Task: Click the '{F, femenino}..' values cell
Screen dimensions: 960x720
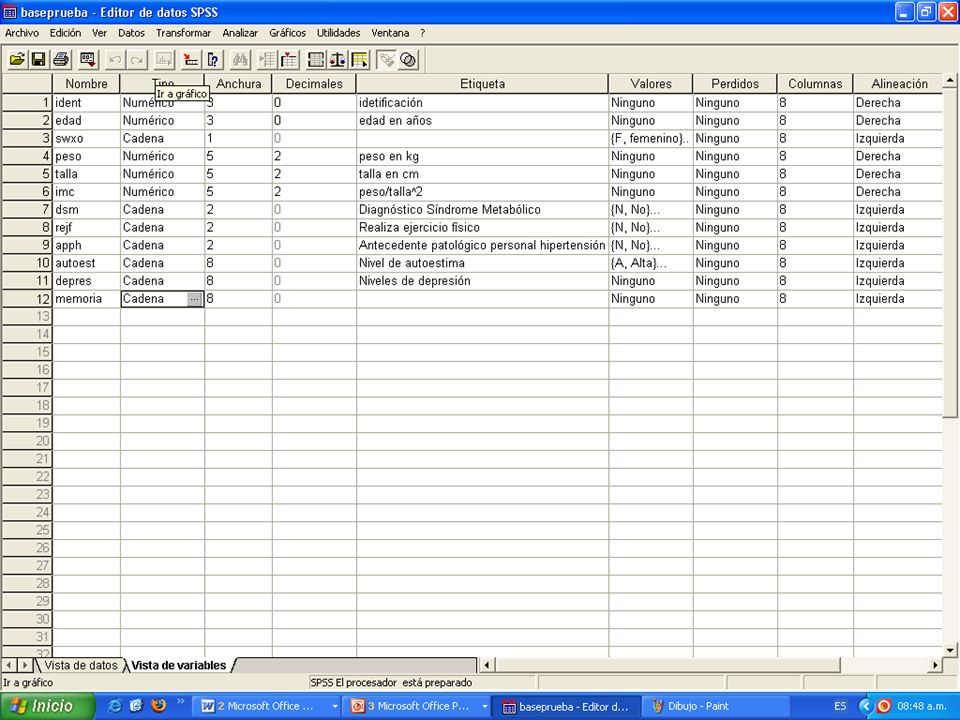Action: [651, 138]
